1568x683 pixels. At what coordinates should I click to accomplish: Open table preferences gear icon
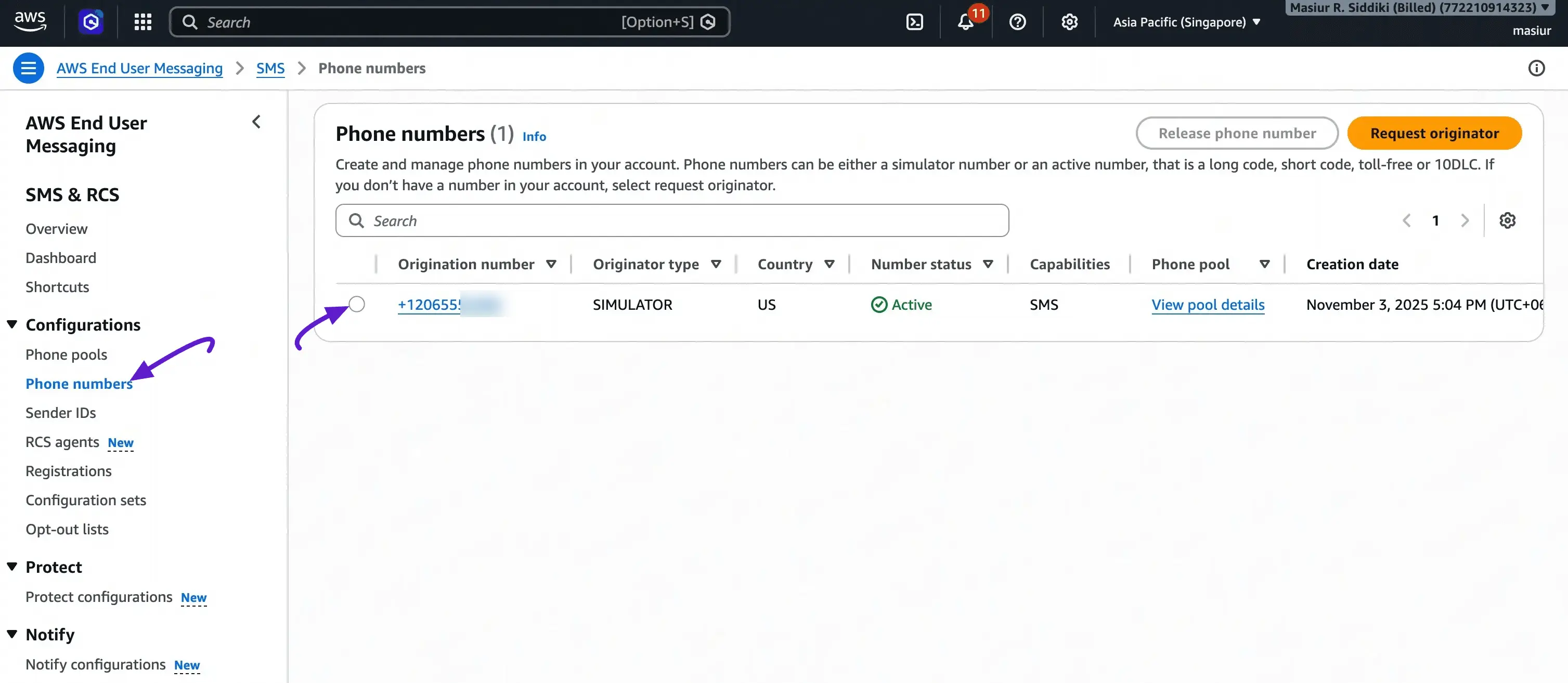(x=1507, y=220)
